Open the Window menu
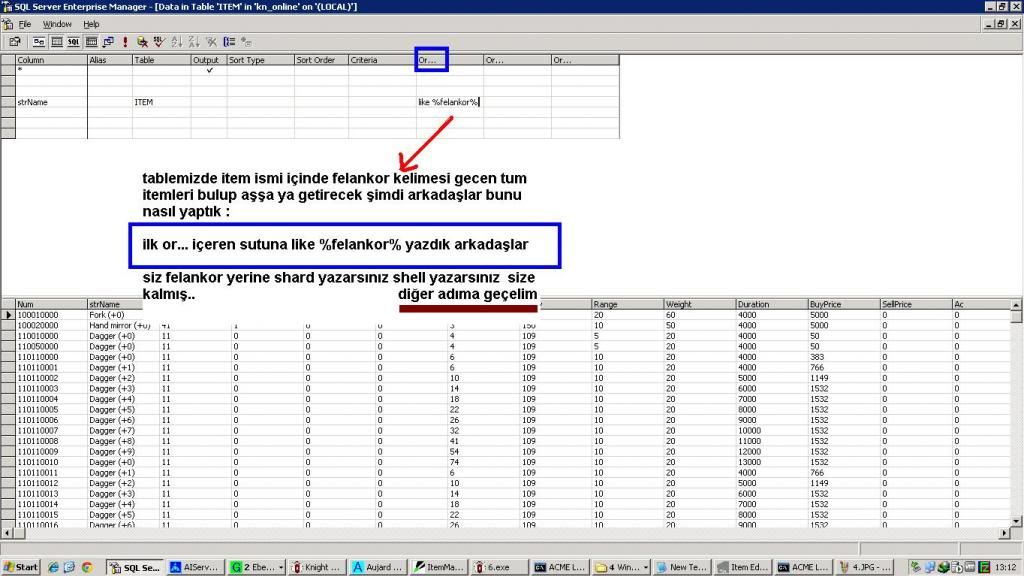Viewport: 1024px width, 576px height. [x=57, y=24]
